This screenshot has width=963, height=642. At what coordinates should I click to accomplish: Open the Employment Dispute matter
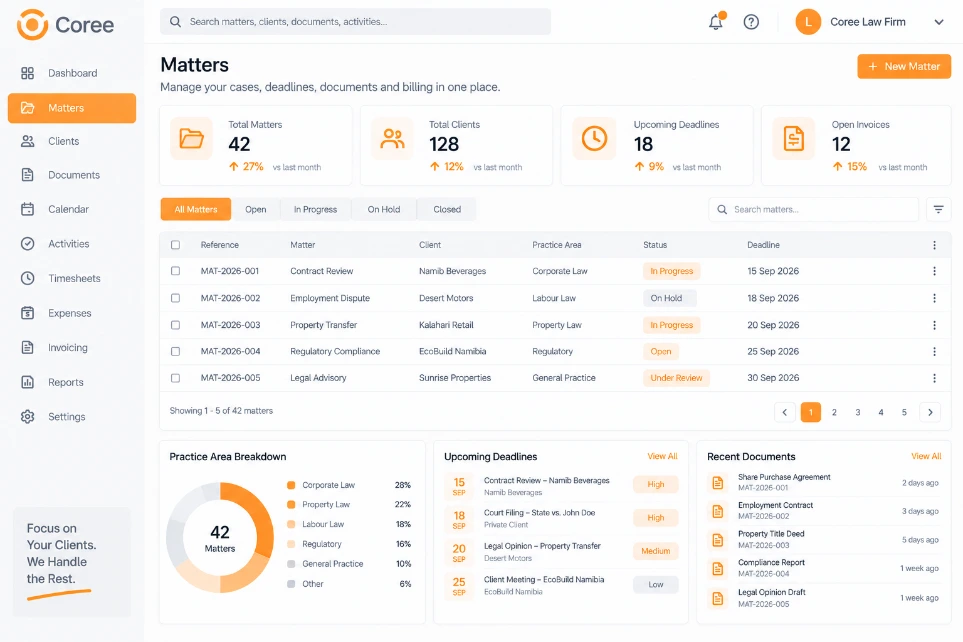(330, 298)
